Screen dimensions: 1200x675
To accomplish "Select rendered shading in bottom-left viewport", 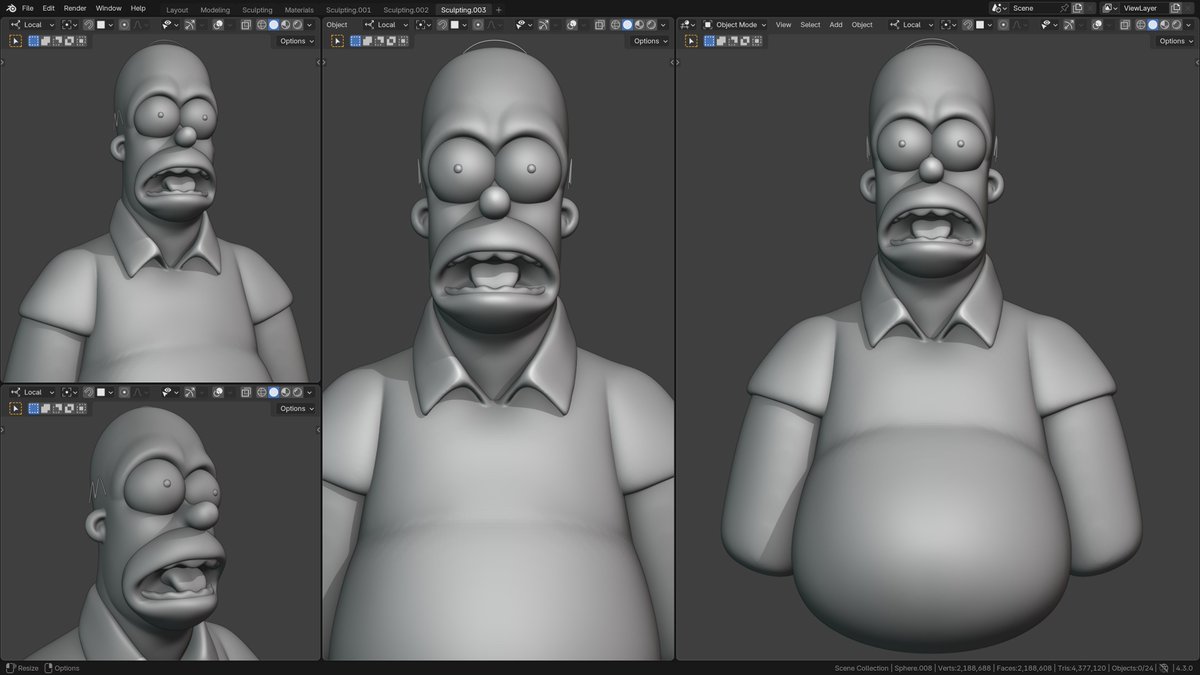I will click(297, 392).
